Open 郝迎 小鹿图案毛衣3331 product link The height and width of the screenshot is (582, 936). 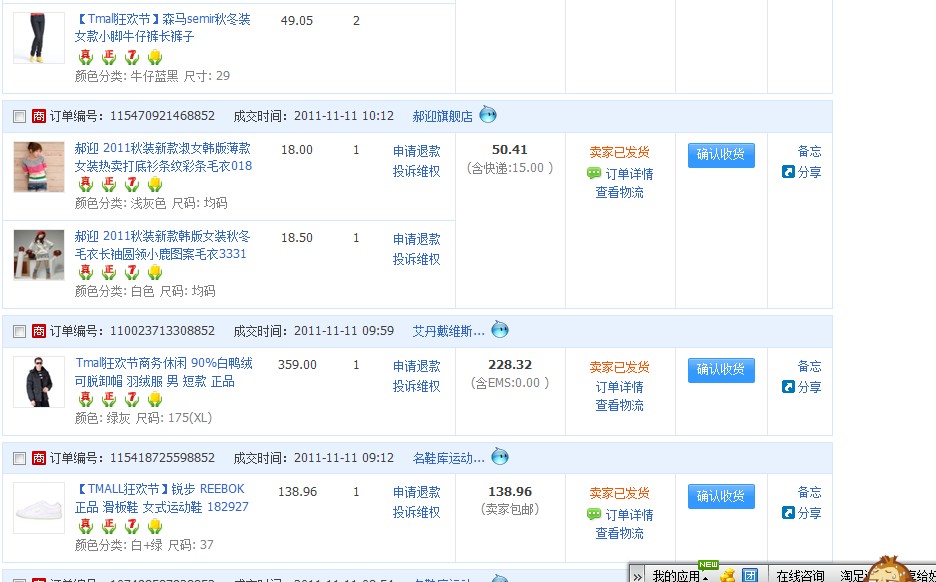point(162,245)
